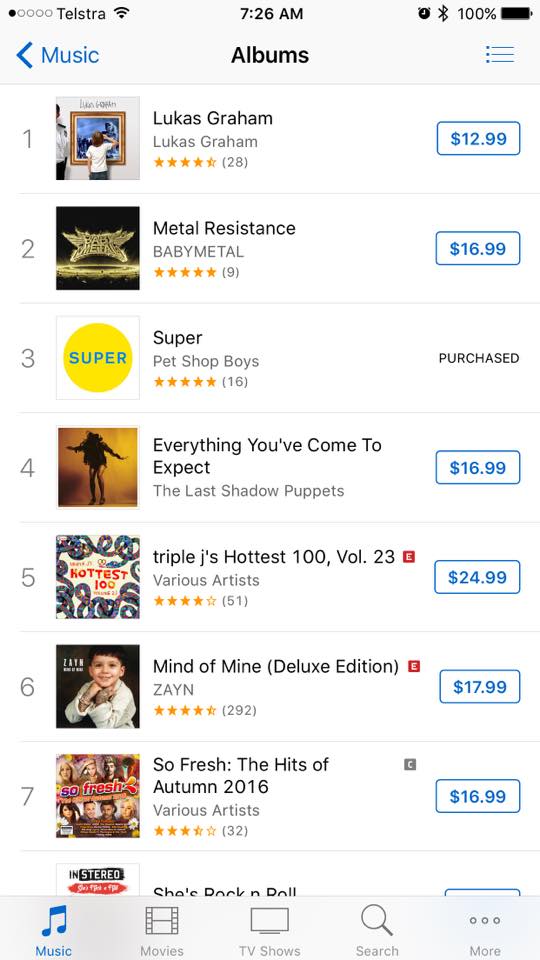The image size is (540, 960).
Task: Open BABYMETAL Metal Resistance album cover
Action: 98,248
